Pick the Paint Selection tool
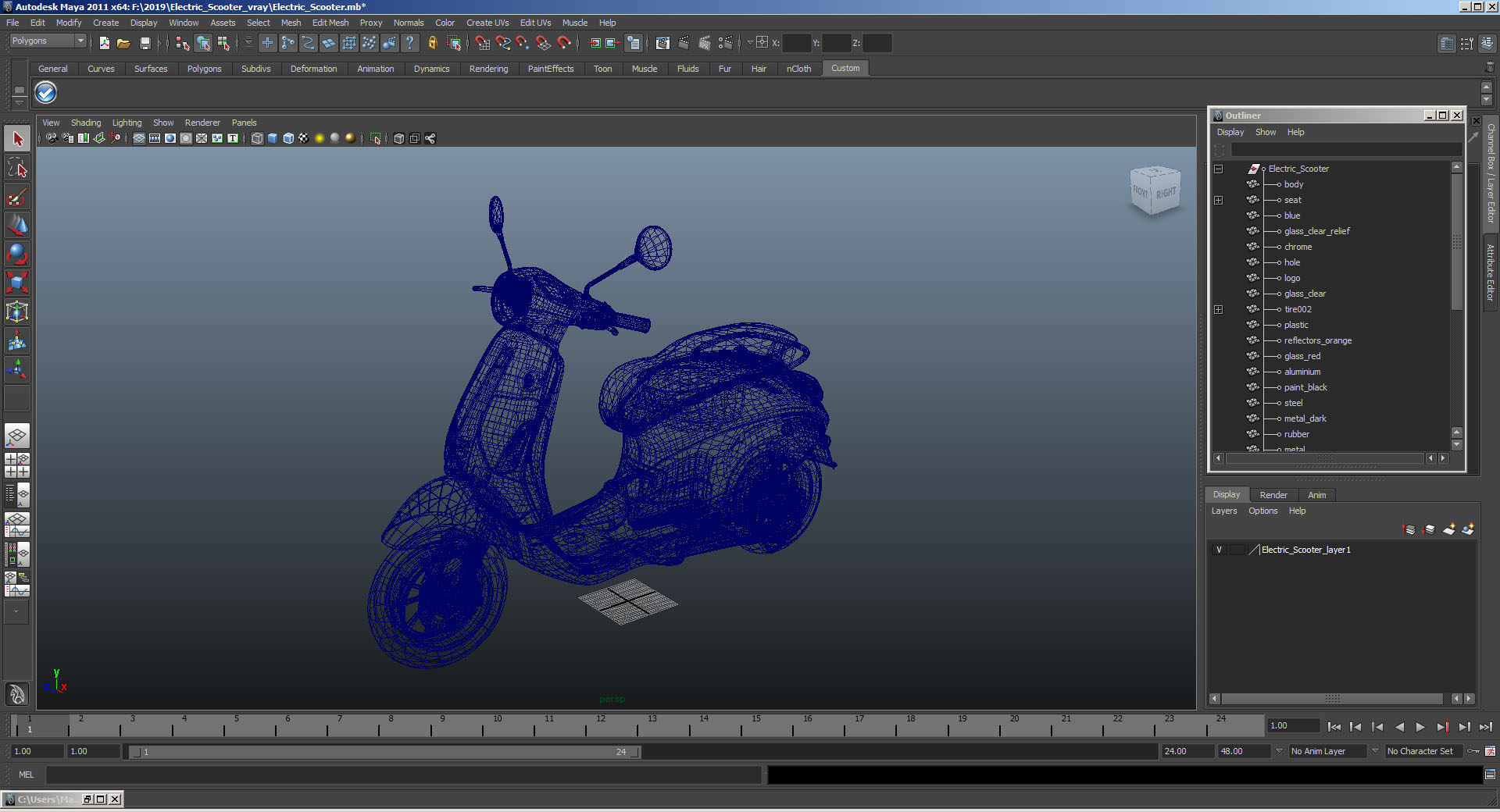The width and height of the screenshot is (1500, 812). [17, 196]
